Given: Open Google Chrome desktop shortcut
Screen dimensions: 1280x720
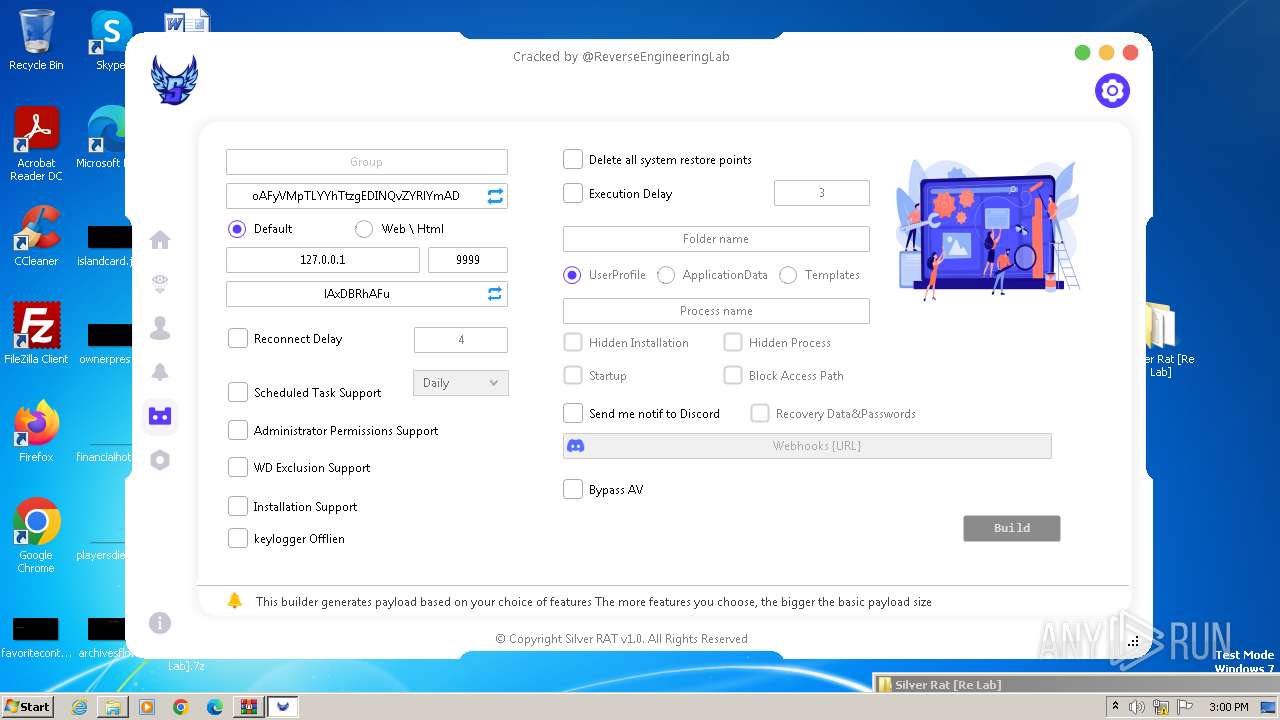Looking at the screenshot, I should point(36,536).
